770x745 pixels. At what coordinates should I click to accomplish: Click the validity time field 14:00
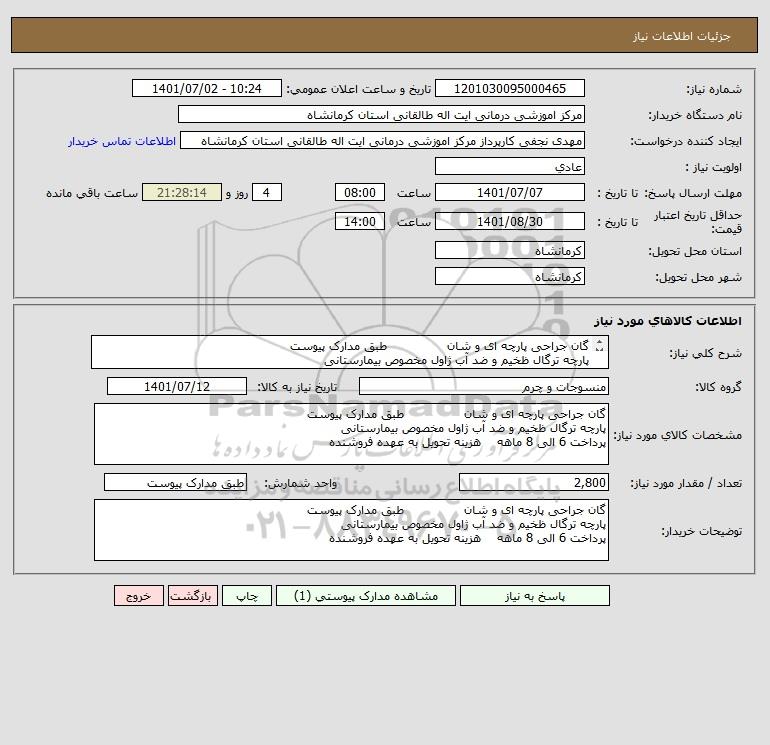[x=359, y=221]
